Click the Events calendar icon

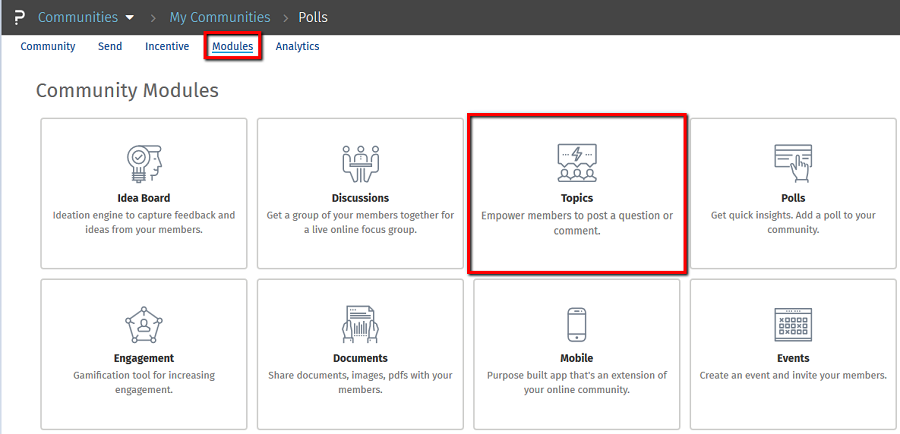point(793,324)
